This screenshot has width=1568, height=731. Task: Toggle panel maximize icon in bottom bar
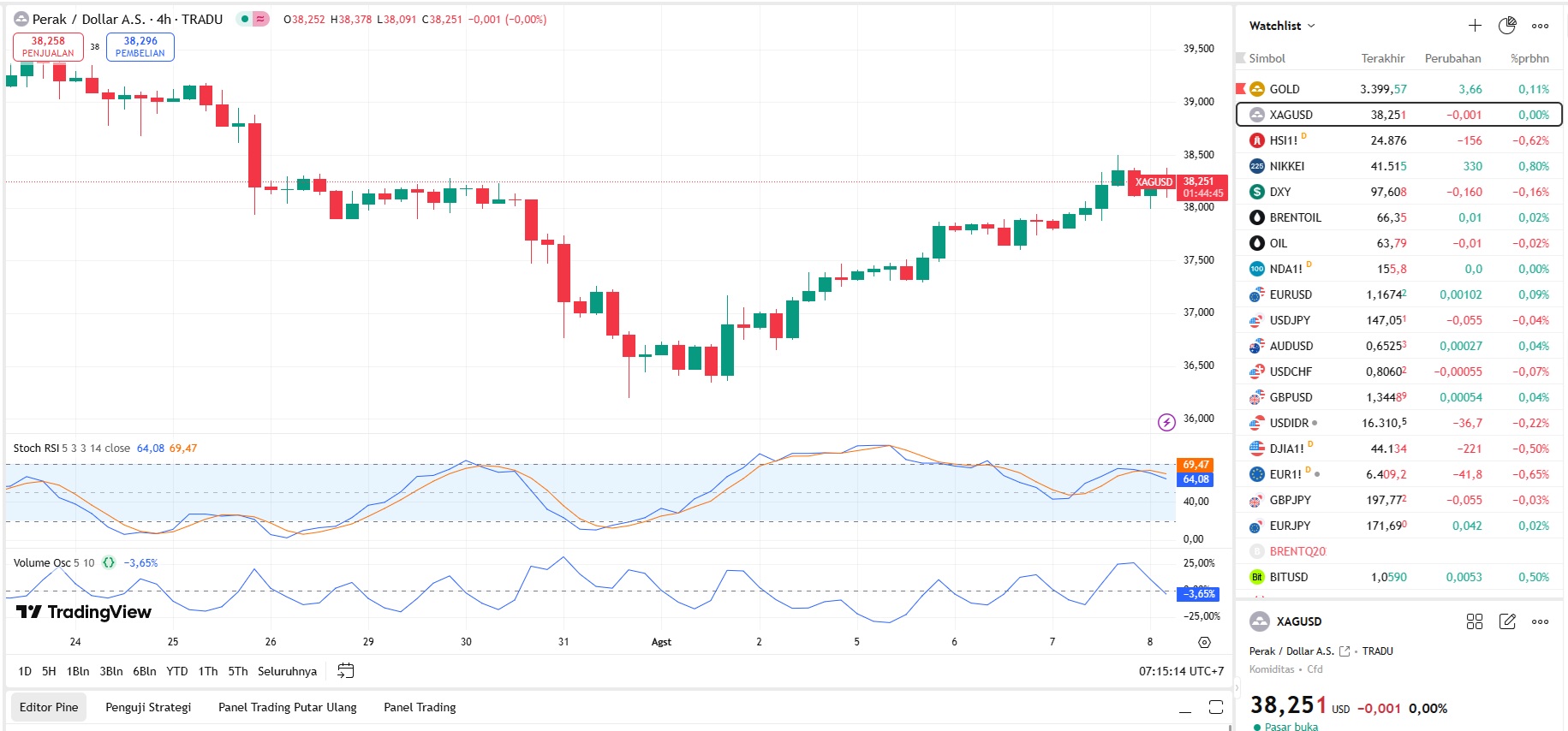click(1215, 707)
